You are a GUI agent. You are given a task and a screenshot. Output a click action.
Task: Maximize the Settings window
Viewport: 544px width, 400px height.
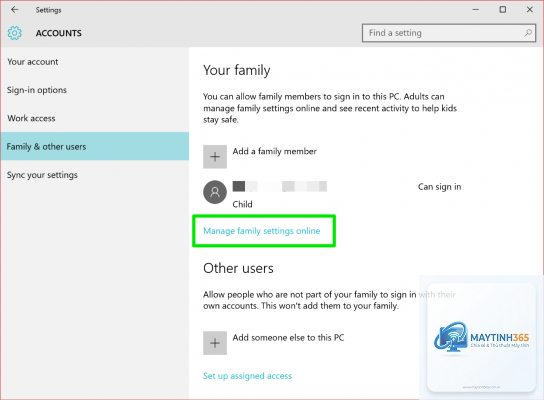click(502, 10)
